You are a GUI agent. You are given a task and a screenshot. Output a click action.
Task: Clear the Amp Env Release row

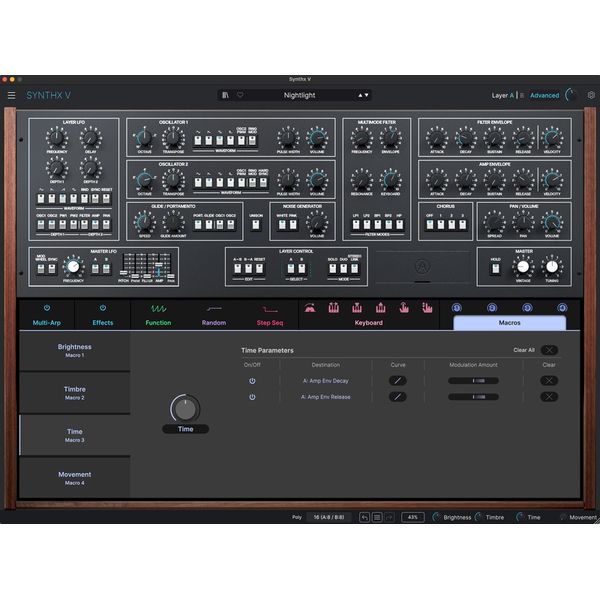coord(549,397)
